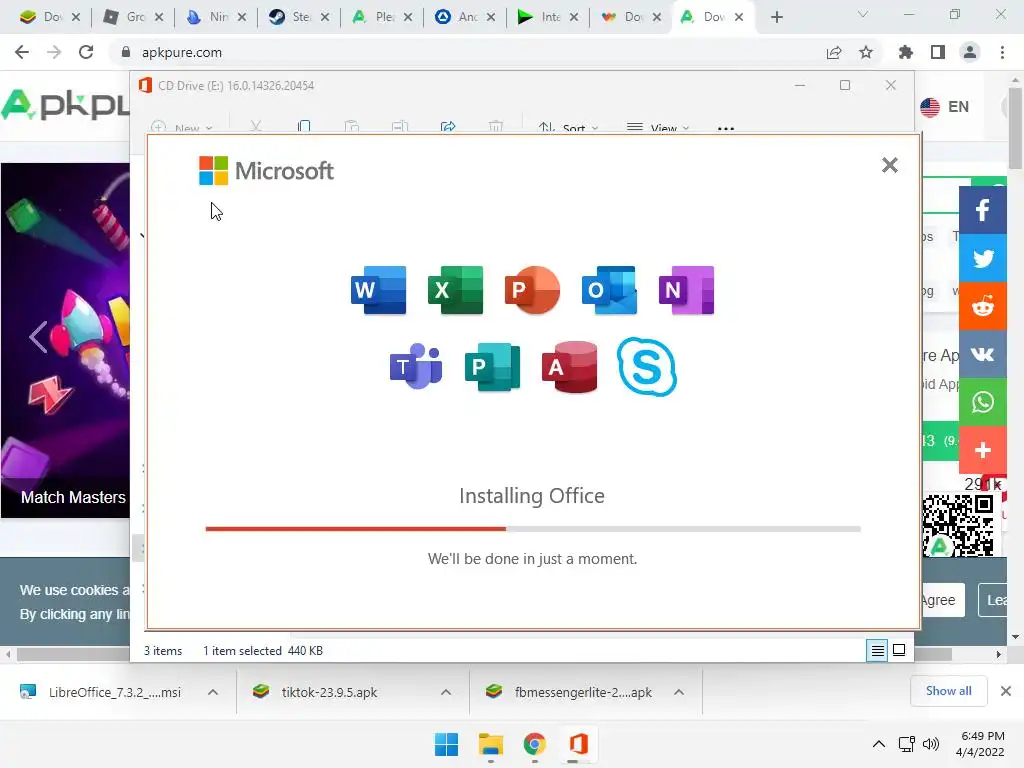This screenshot has width=1024, height=768.
Task: Open Chrome three-dot menu
Action: 1002,52
